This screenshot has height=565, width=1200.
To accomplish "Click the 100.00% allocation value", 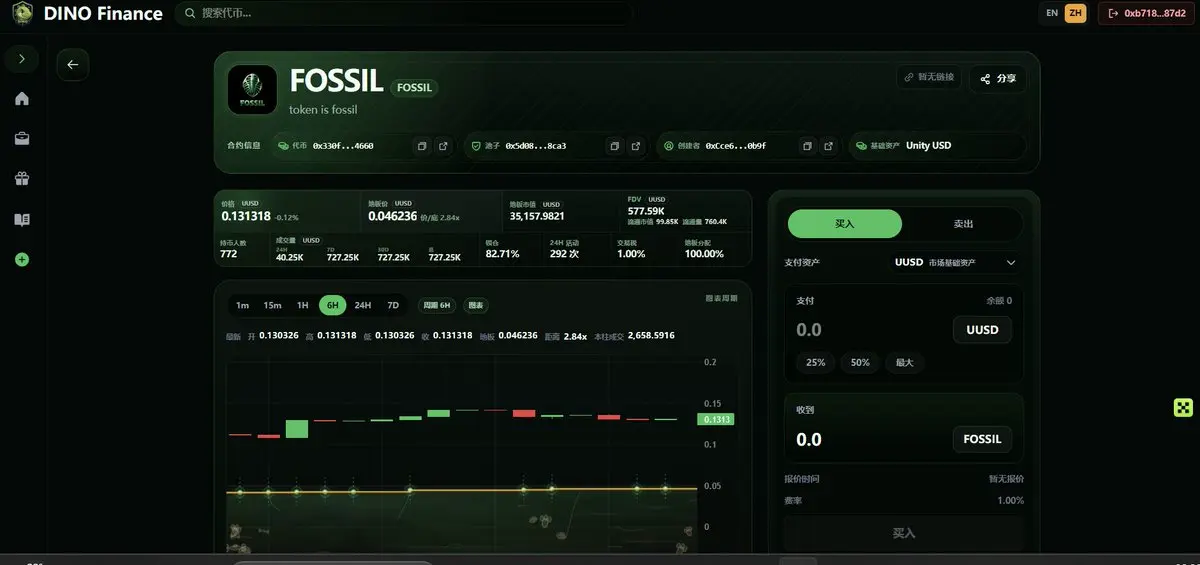I will click(x=704, y=254).
